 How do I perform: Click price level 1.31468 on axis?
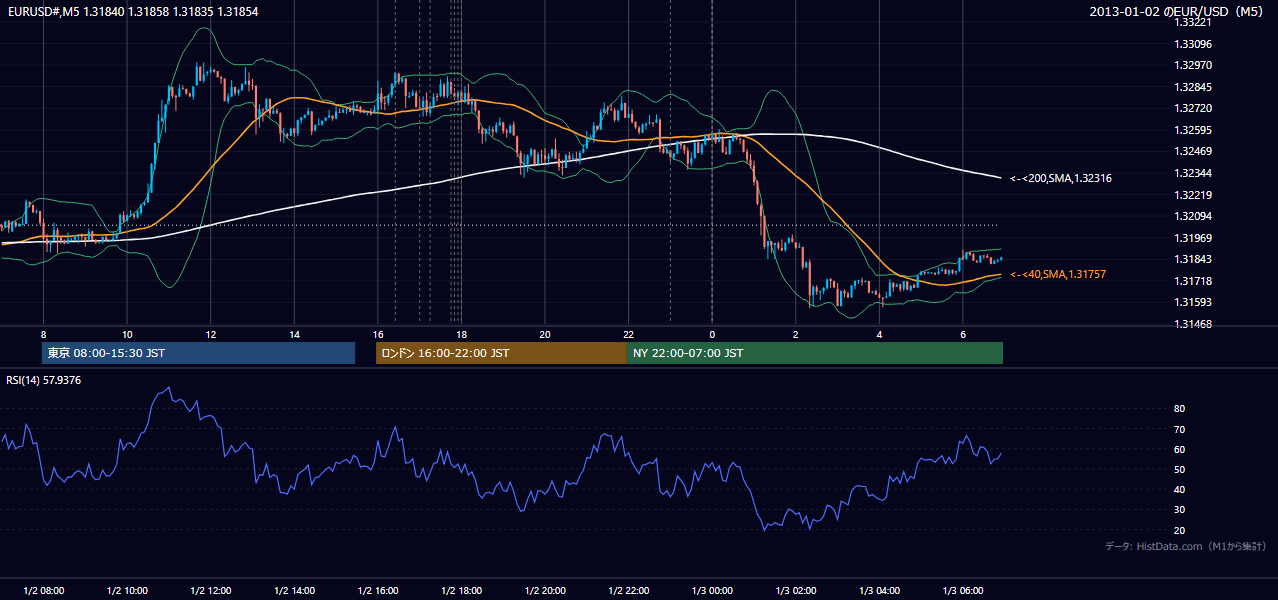coord(1193,324)
